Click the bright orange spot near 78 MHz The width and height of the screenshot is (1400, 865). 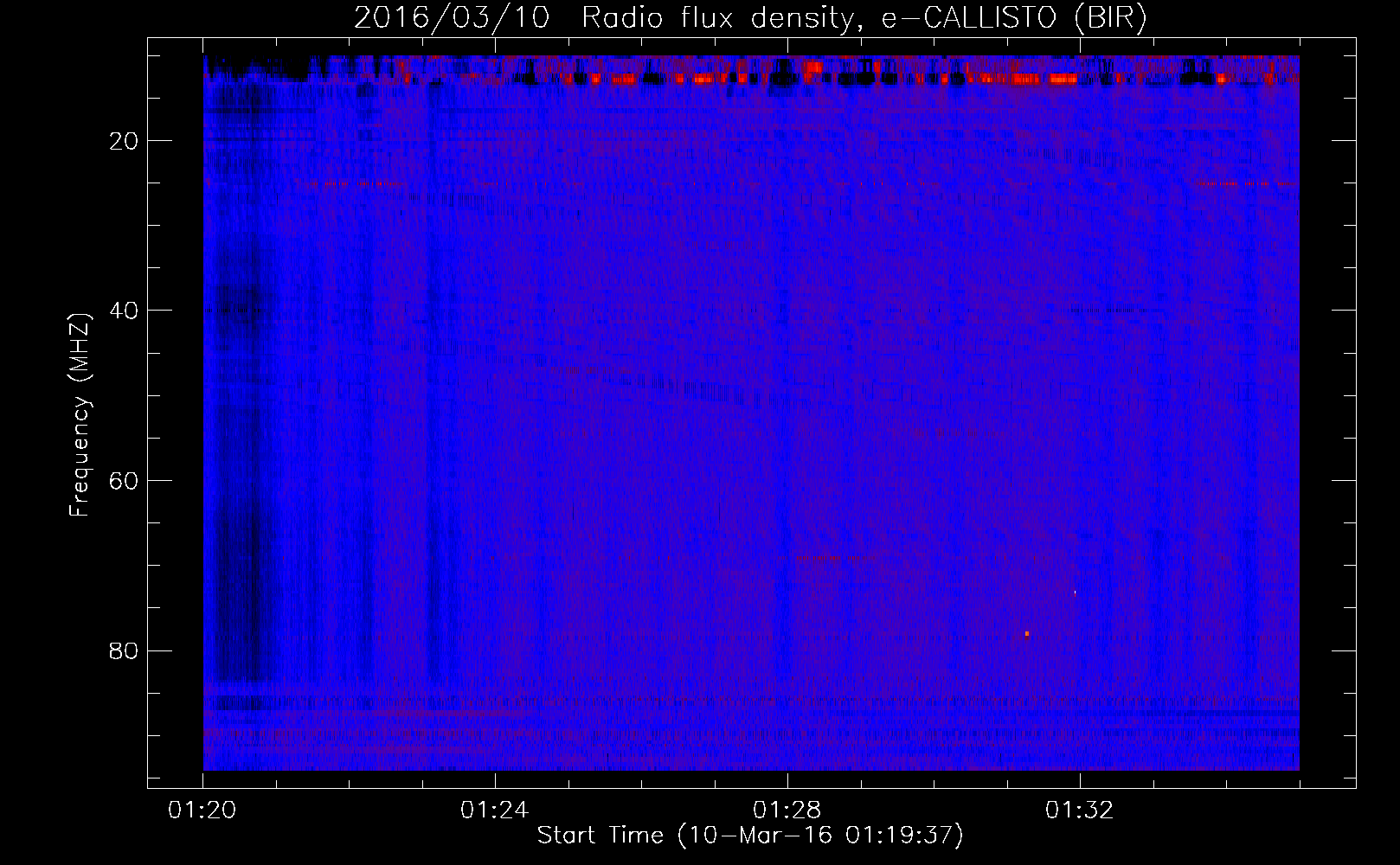coord(1027,634)
